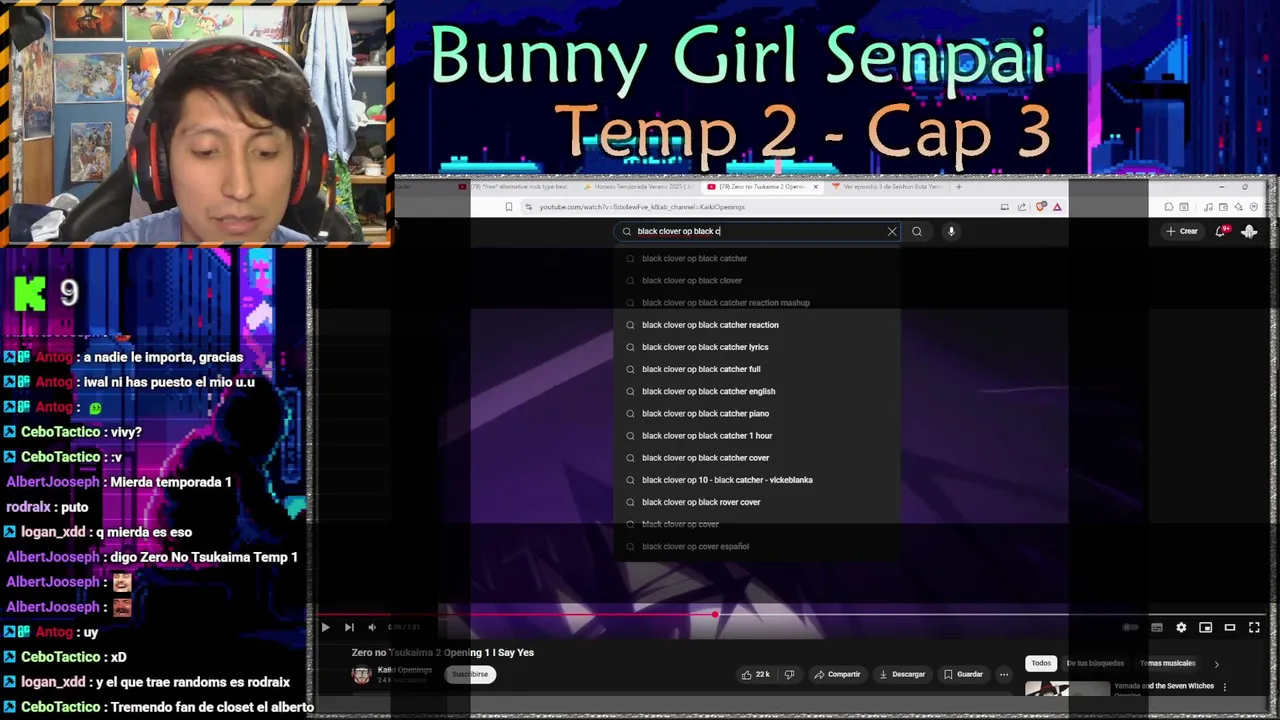Select suggestion 'black clover op black catcher 1 hour'
Viewport: 1280px width, 720px height.
[757, 435]
